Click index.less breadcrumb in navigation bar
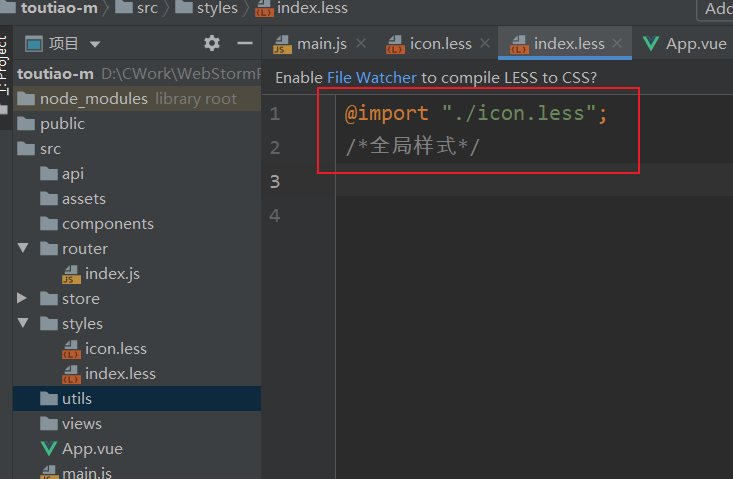The width and height of the screenshot is (733, 479). click(312, 8)
